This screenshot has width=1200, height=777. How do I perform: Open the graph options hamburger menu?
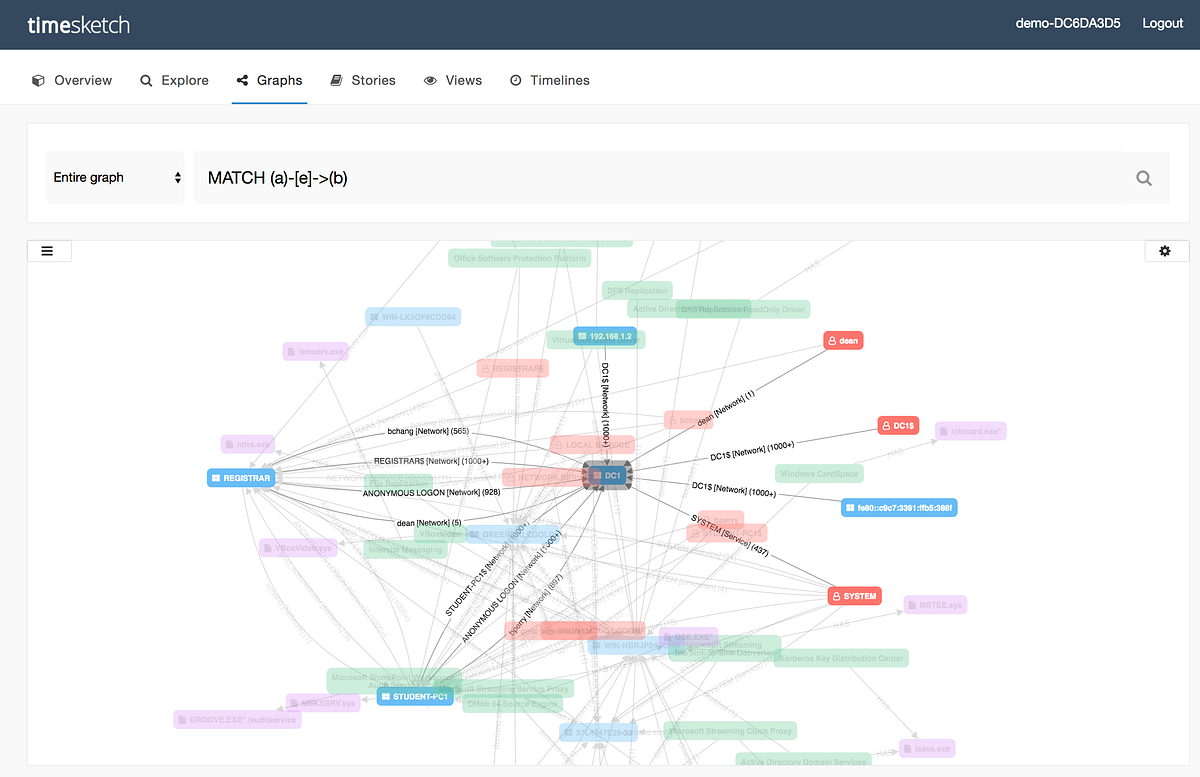49,250
